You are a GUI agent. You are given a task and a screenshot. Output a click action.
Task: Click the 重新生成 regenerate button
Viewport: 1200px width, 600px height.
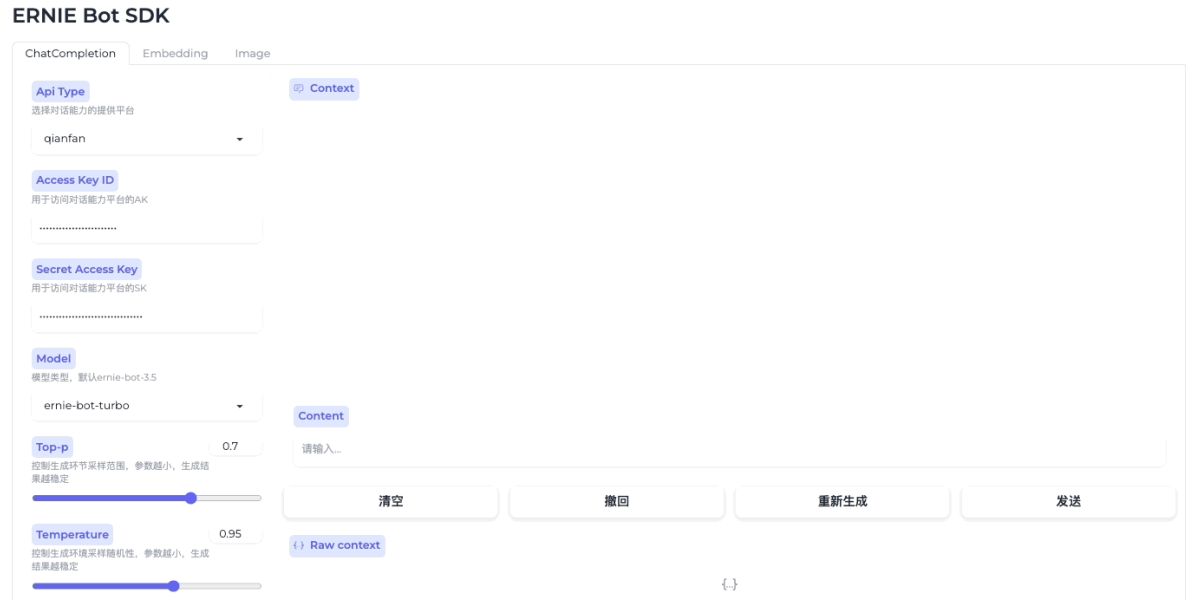tap(842, 502)
